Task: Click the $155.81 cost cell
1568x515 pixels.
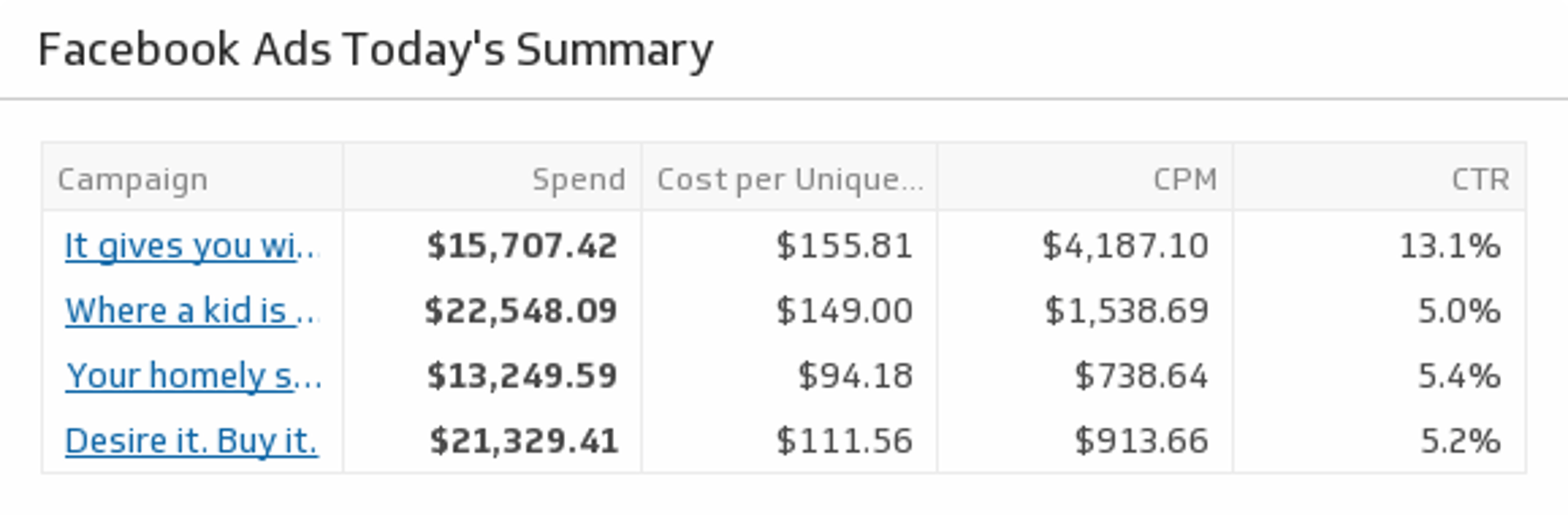Action: click(844, 246)
